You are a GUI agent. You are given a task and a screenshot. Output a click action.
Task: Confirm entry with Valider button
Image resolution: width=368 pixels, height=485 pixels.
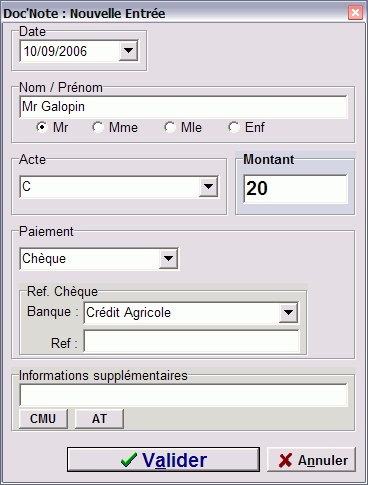[x=163, y=460]
